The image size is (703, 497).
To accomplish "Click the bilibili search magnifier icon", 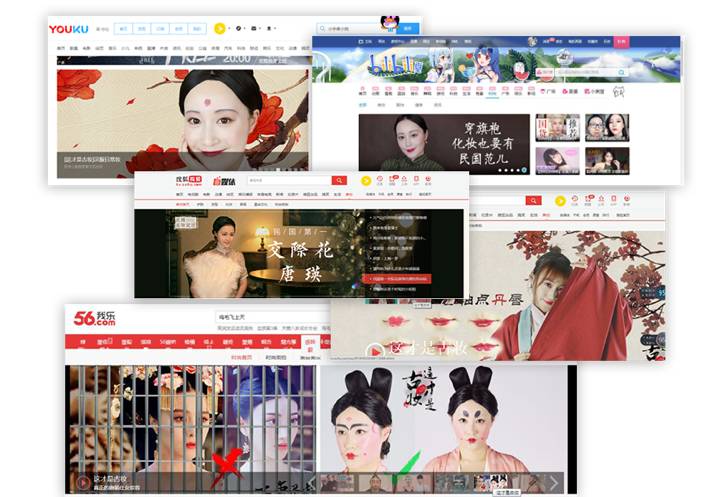I will pos(621,72).
